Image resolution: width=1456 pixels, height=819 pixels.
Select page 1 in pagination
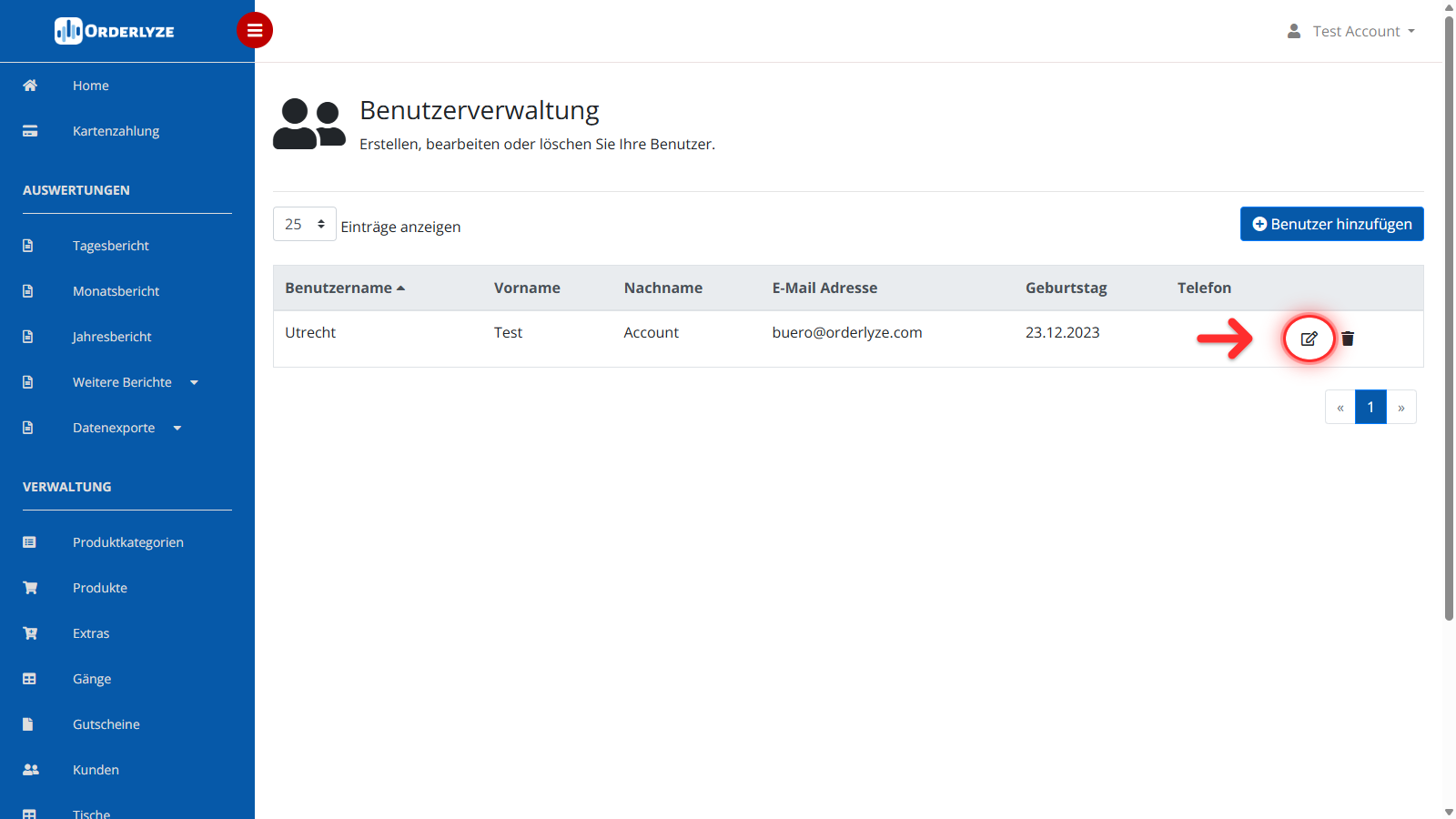1370,407
